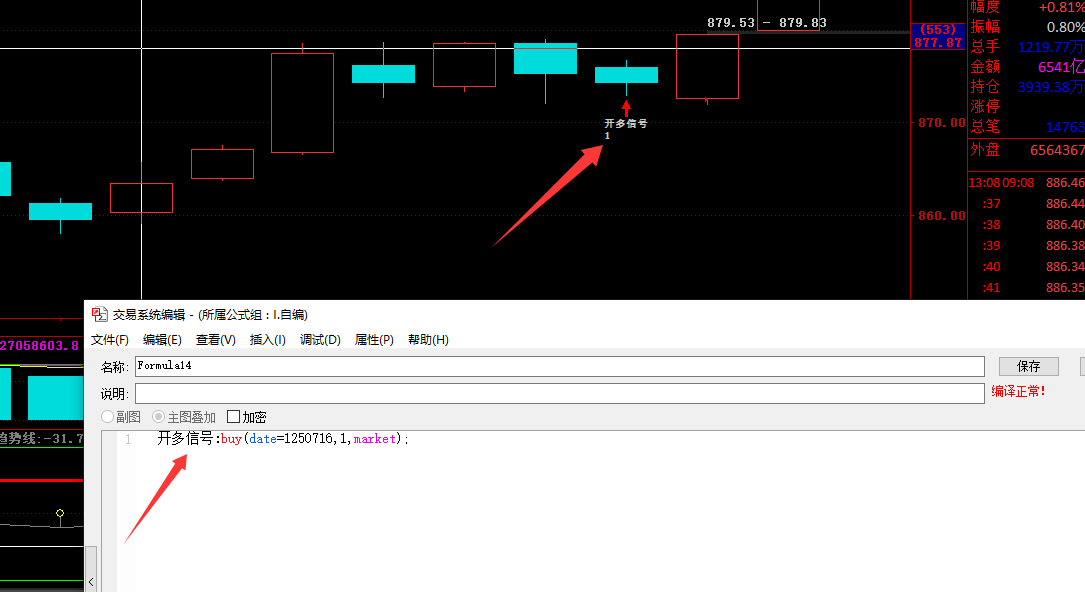The height and width of the screenshot is (592, 1085).
Task: Click the 870.00 axis price label
Action: [941, 122]
